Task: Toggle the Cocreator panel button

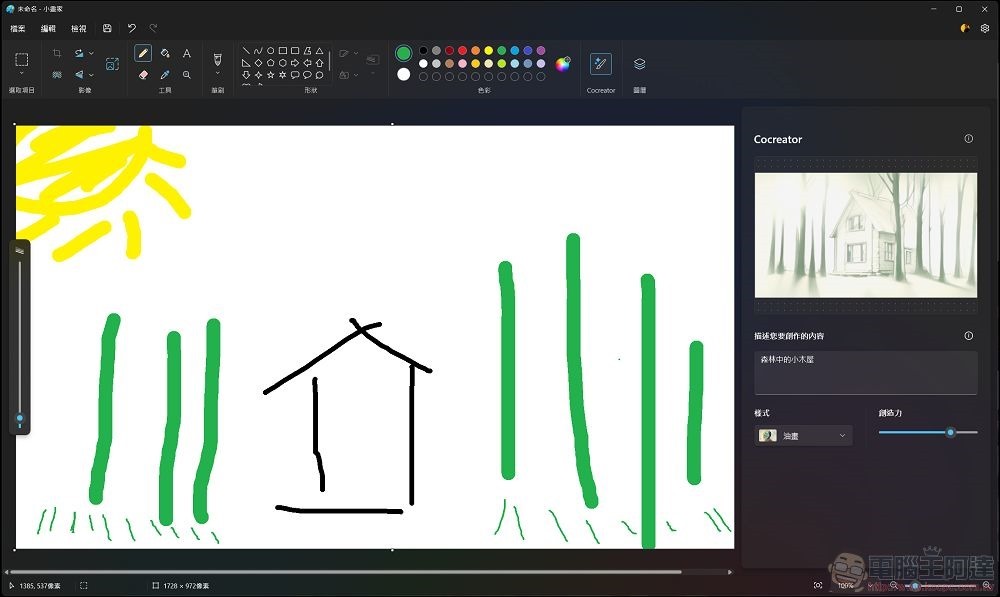Action: 600,64
